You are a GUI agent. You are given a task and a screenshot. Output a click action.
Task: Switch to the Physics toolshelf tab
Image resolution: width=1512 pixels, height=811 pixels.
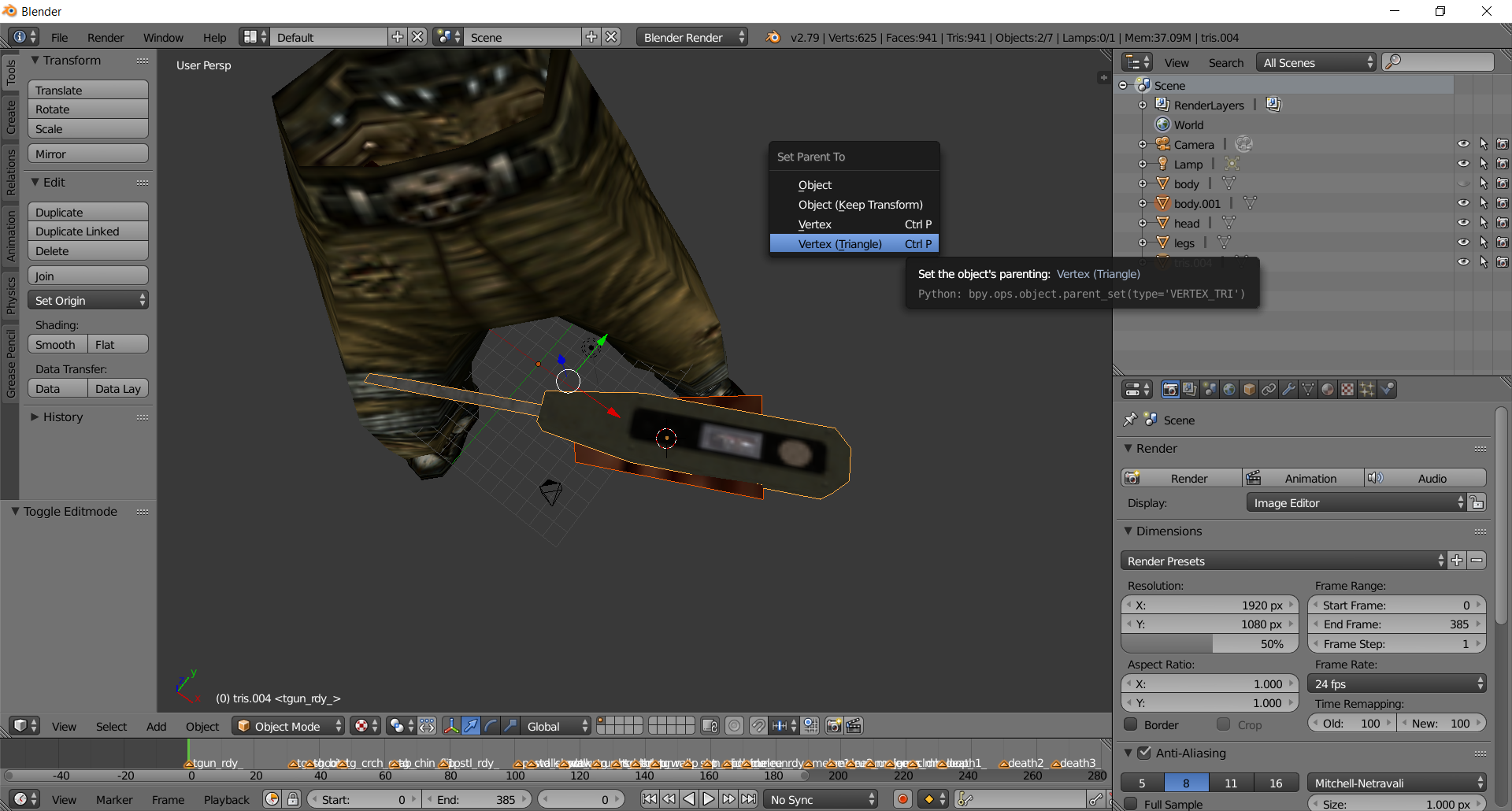11,294
